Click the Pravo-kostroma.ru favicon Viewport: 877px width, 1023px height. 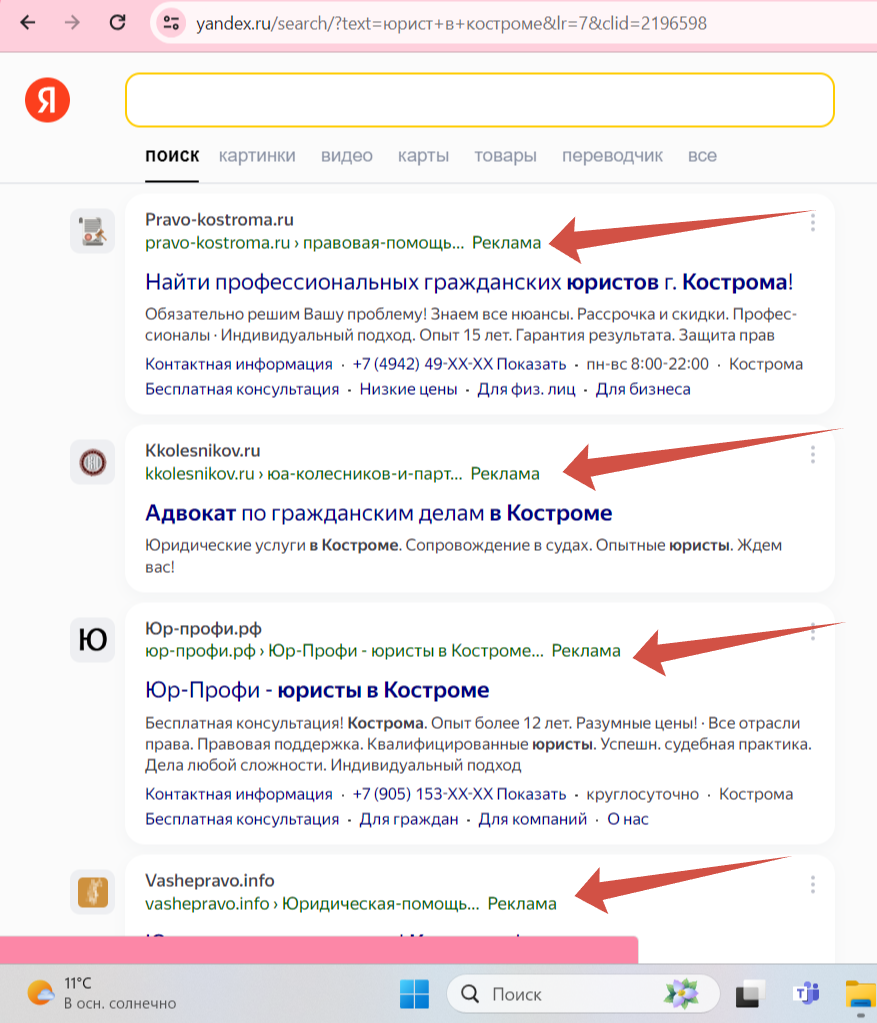[x=92, y=231]
